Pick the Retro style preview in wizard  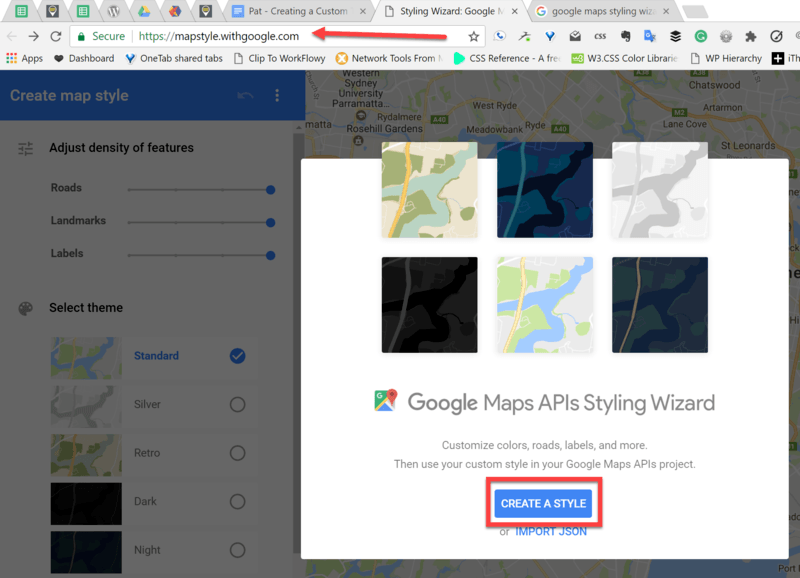pos(430,190)
